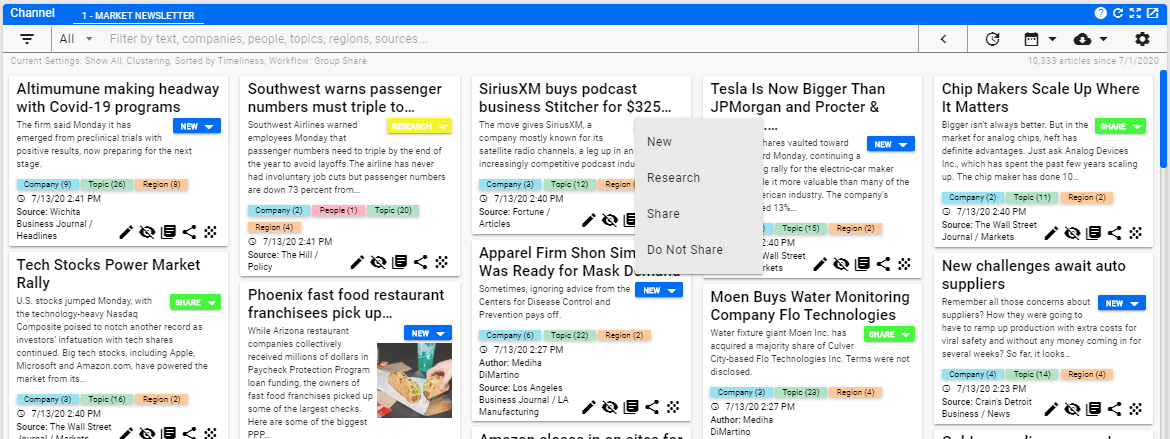Hide the Altimumune article with eye-slash icon
The image size is (1170, 439).
click(x=147, y=232)
